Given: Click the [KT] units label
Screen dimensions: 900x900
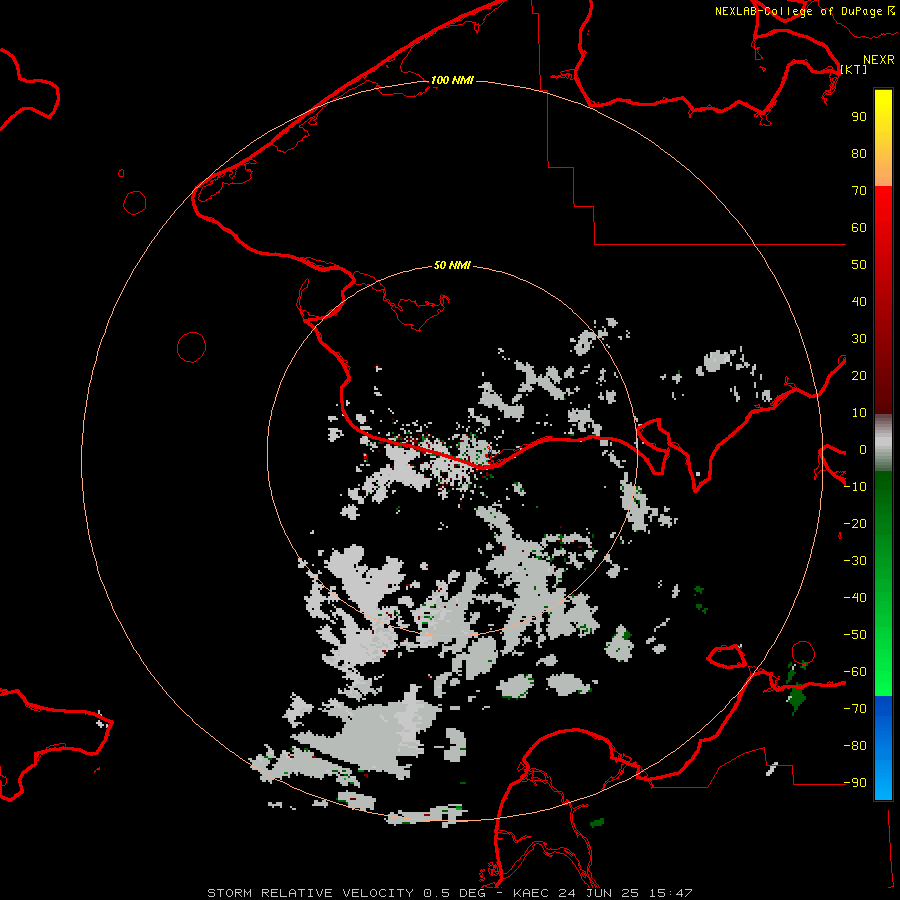Looking at the screenshot, I should [x=854, y=69].
